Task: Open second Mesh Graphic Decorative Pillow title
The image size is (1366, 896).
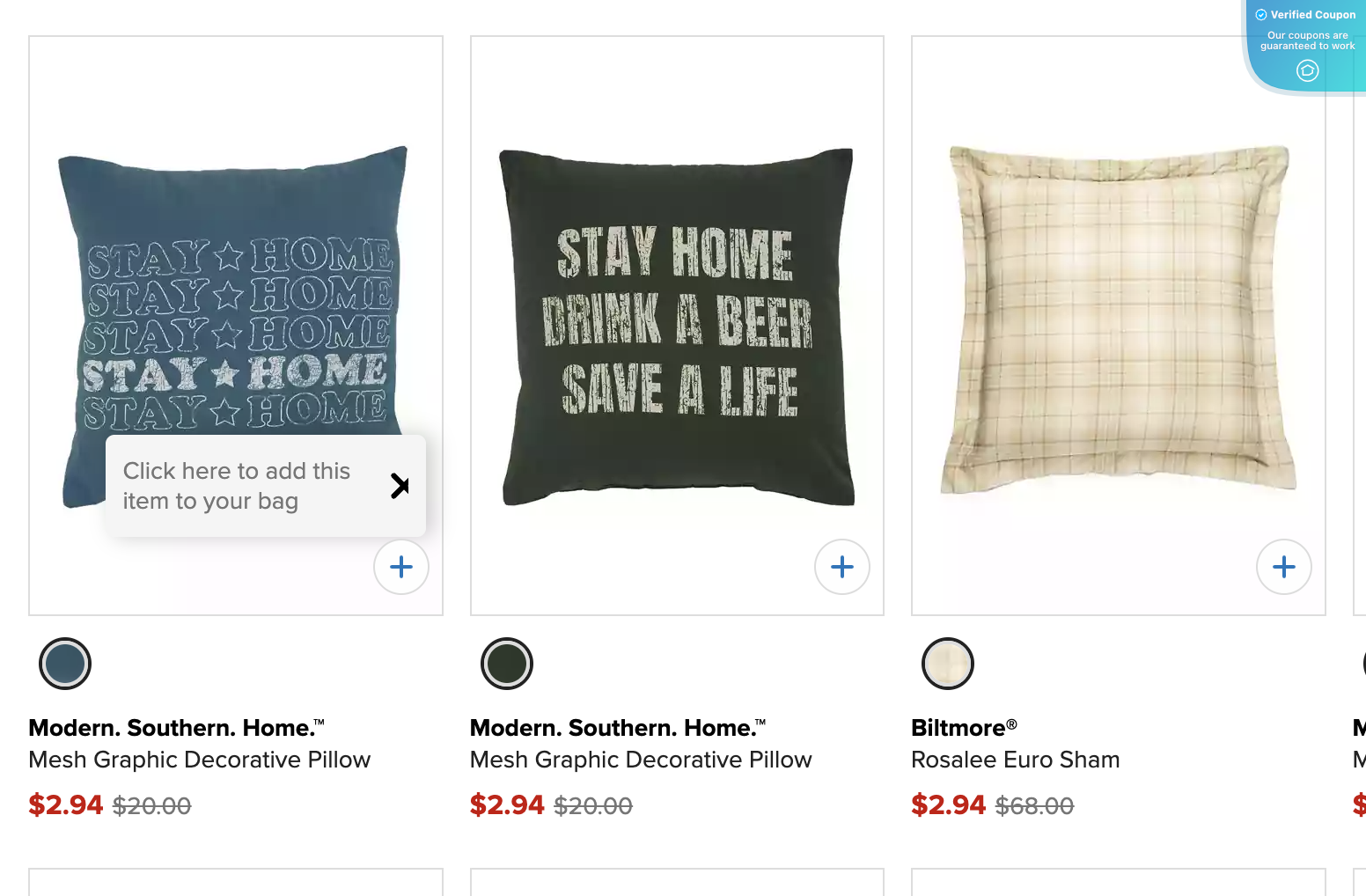Action: (641, 760)
